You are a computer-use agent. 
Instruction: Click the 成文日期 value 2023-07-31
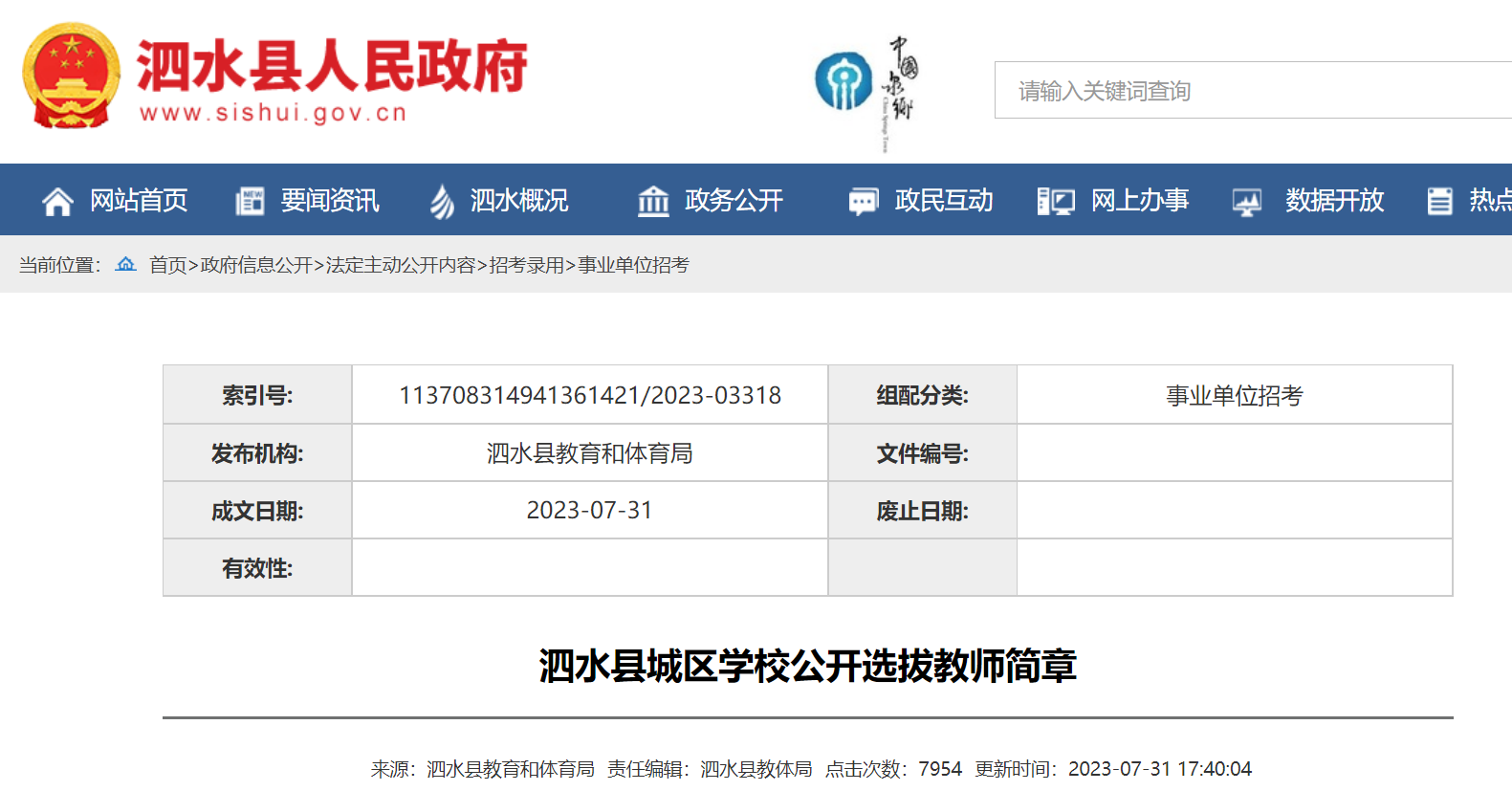pyautogui.click(x=590, y=510)
